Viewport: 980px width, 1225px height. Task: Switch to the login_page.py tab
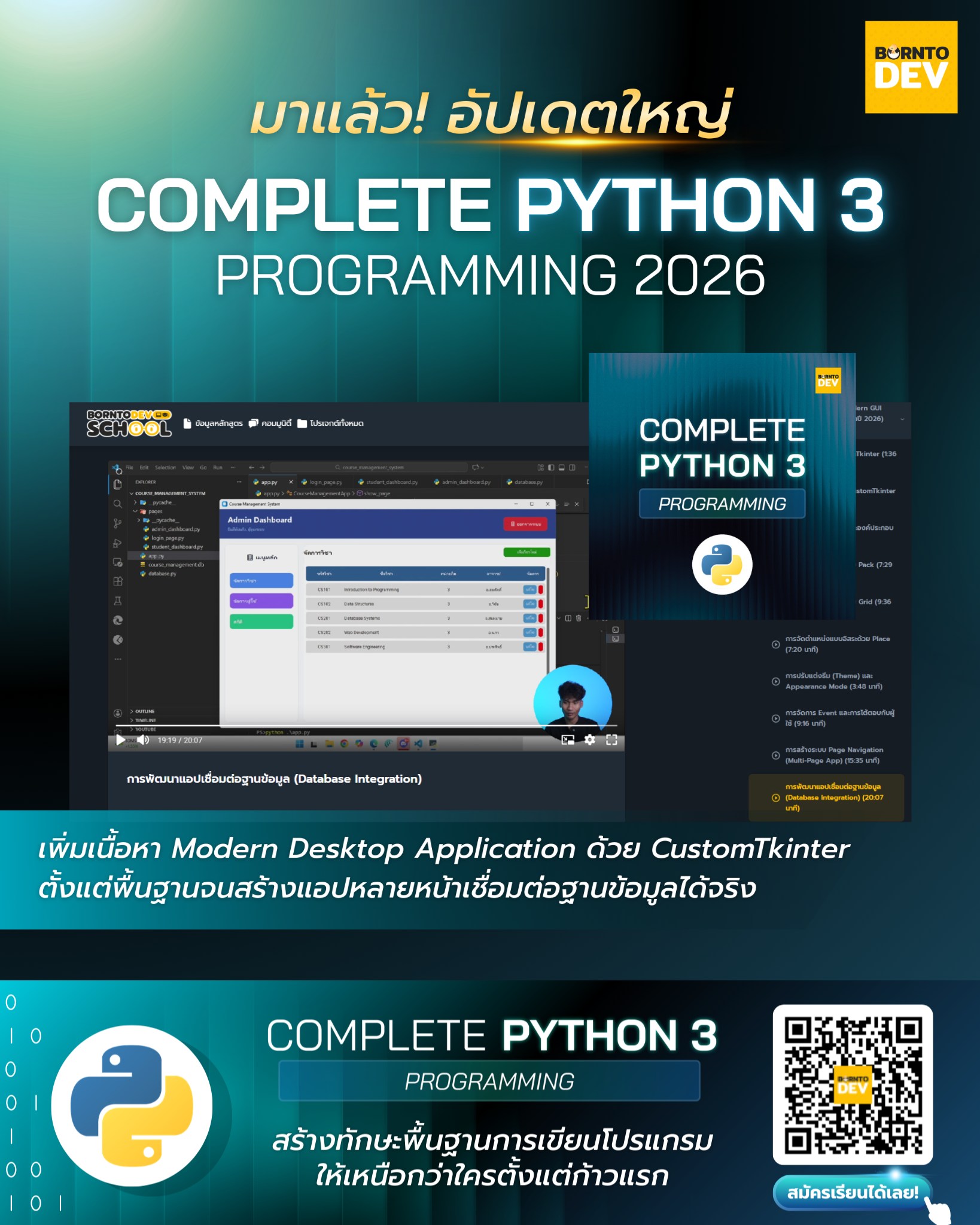(322, 482)
